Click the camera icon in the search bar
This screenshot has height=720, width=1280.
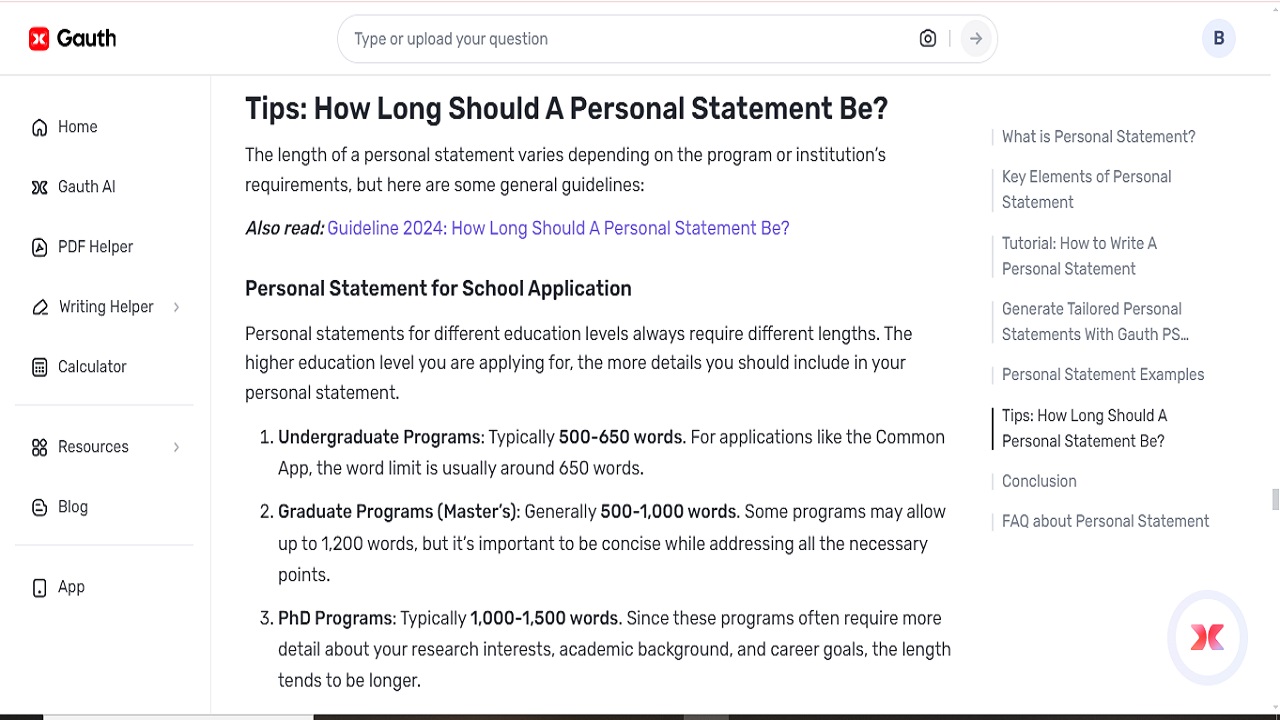927,38
